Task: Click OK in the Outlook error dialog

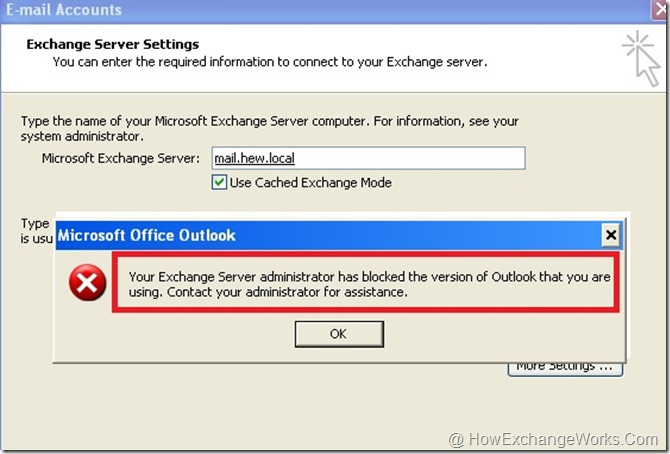Action: [x=338, y=333]
